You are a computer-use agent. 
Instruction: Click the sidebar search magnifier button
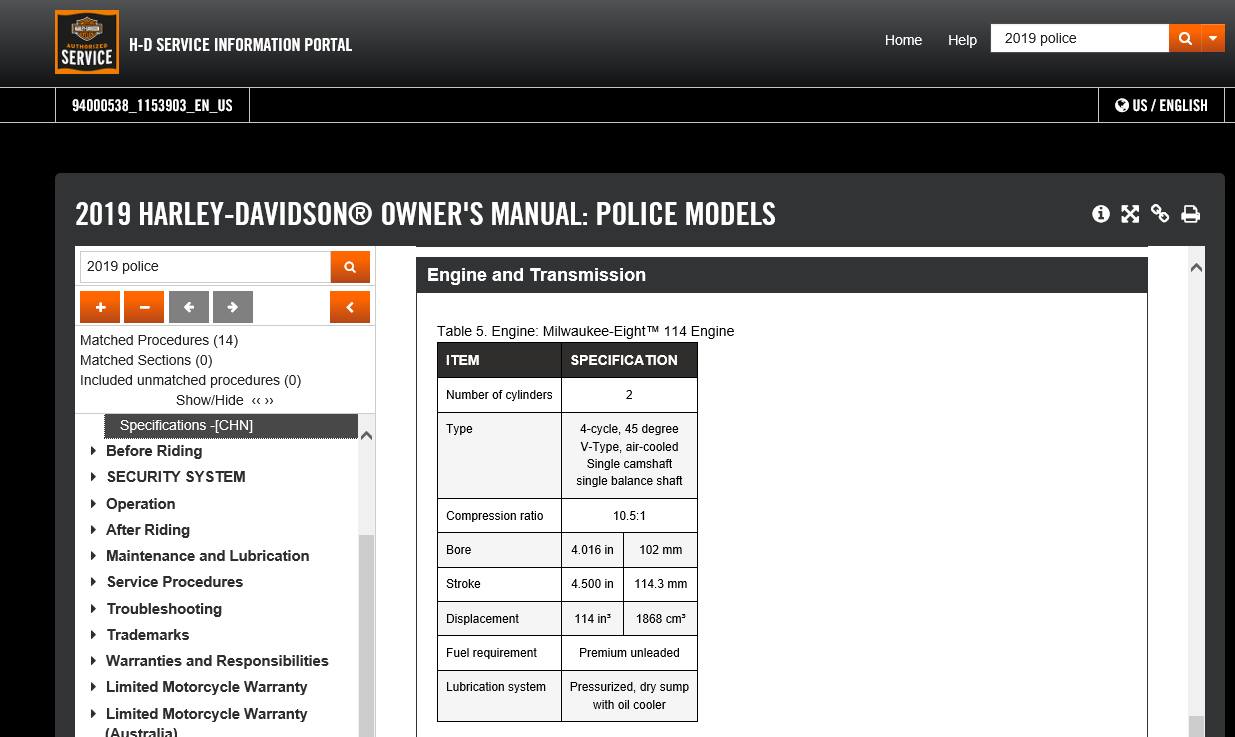(350, 267)
